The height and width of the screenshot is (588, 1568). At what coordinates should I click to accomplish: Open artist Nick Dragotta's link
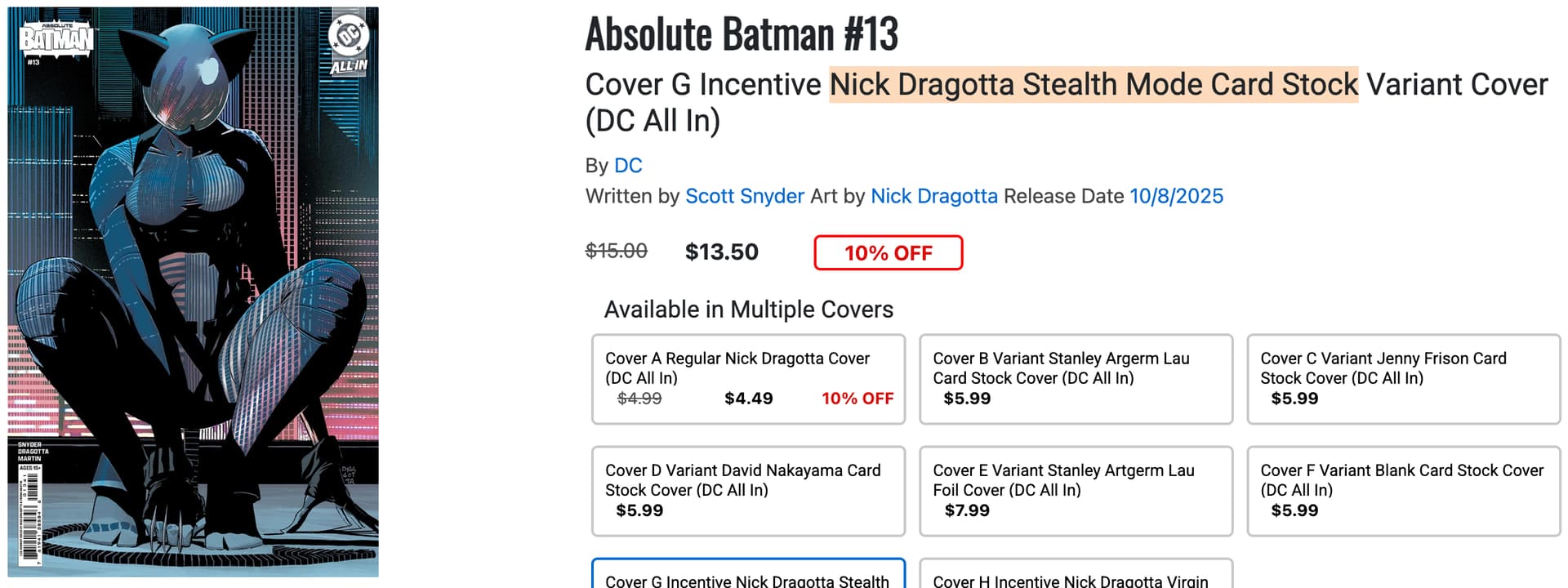[x=933, y=196]
